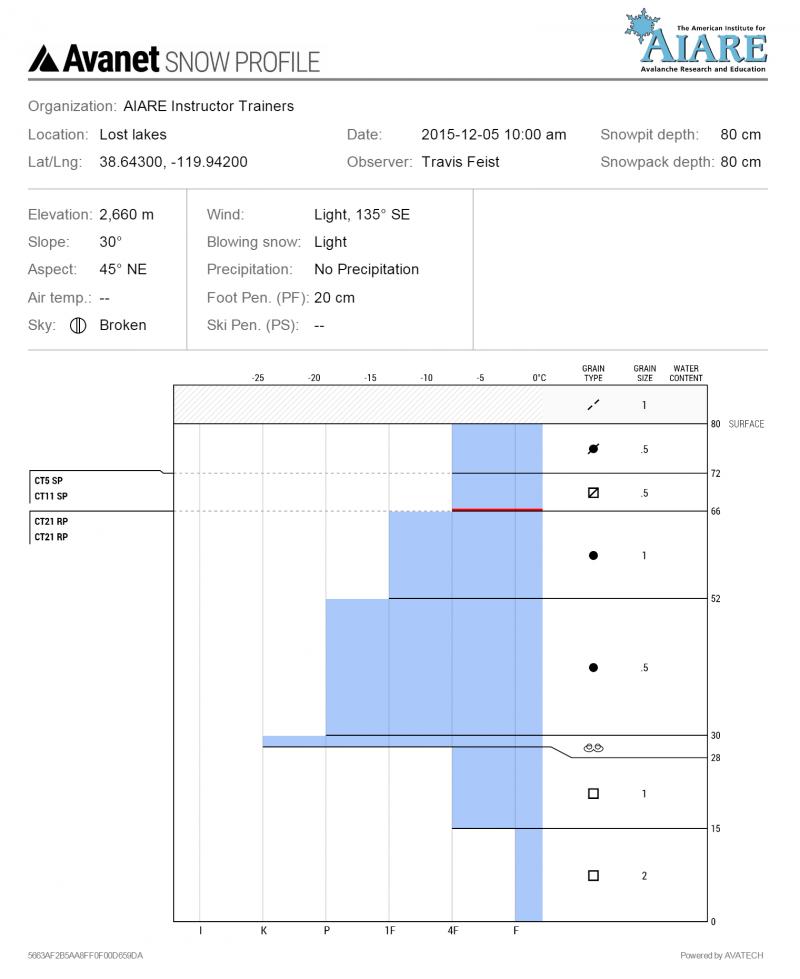Click the Powered by AVATECH text
This screenshot has height=979, width=800.
point(721,956)
